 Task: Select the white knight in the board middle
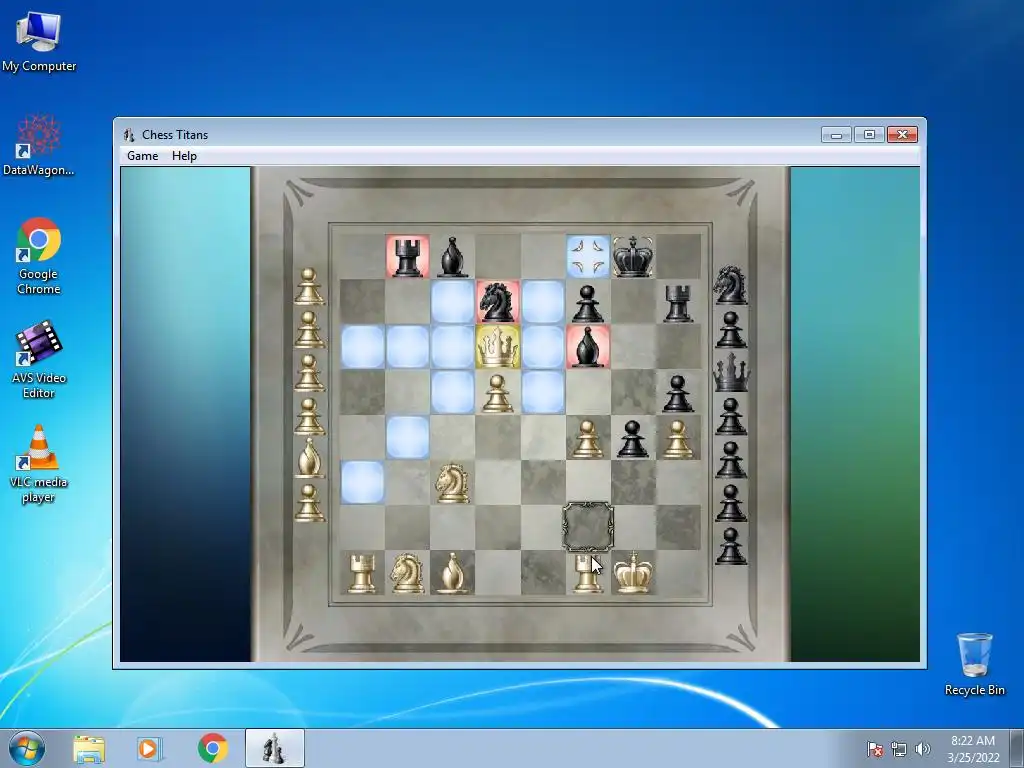tap(453, 483)
